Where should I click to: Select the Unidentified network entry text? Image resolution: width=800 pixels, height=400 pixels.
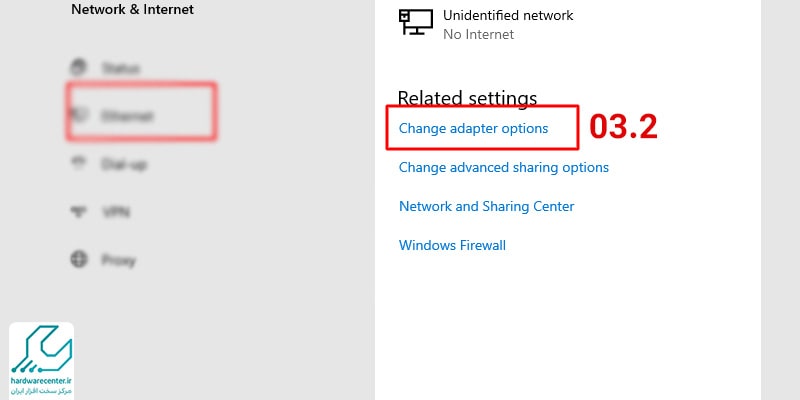click(508, 15)
